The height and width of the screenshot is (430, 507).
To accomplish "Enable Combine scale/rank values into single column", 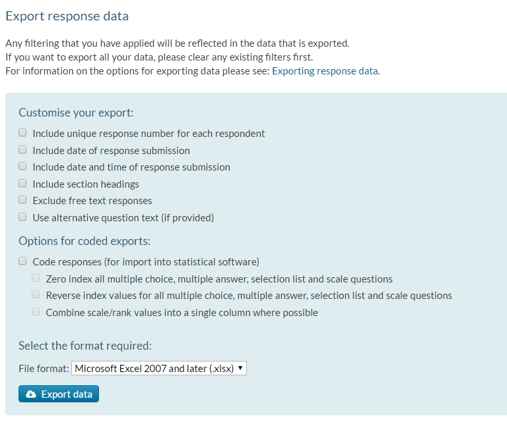I will pos(36,312).
